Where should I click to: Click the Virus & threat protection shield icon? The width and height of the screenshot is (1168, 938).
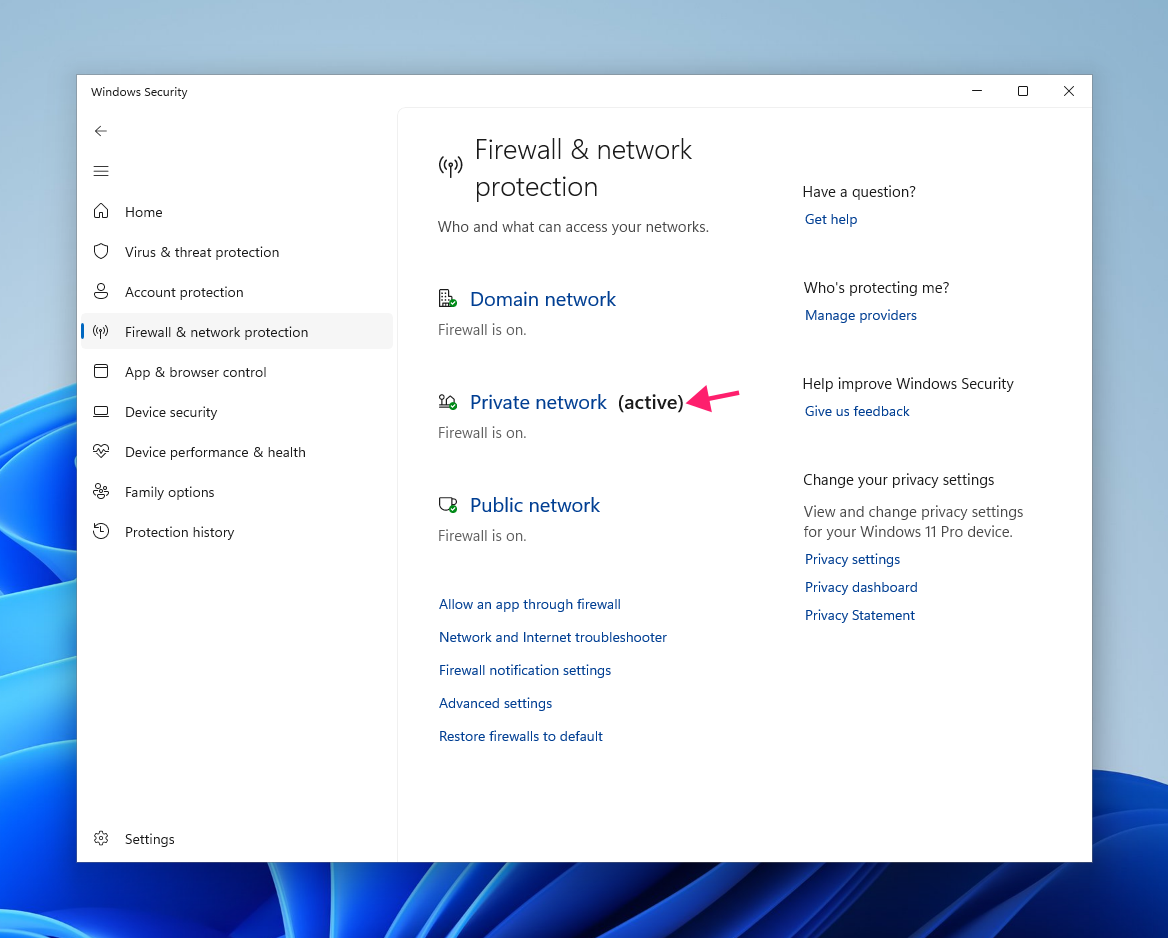101,252
